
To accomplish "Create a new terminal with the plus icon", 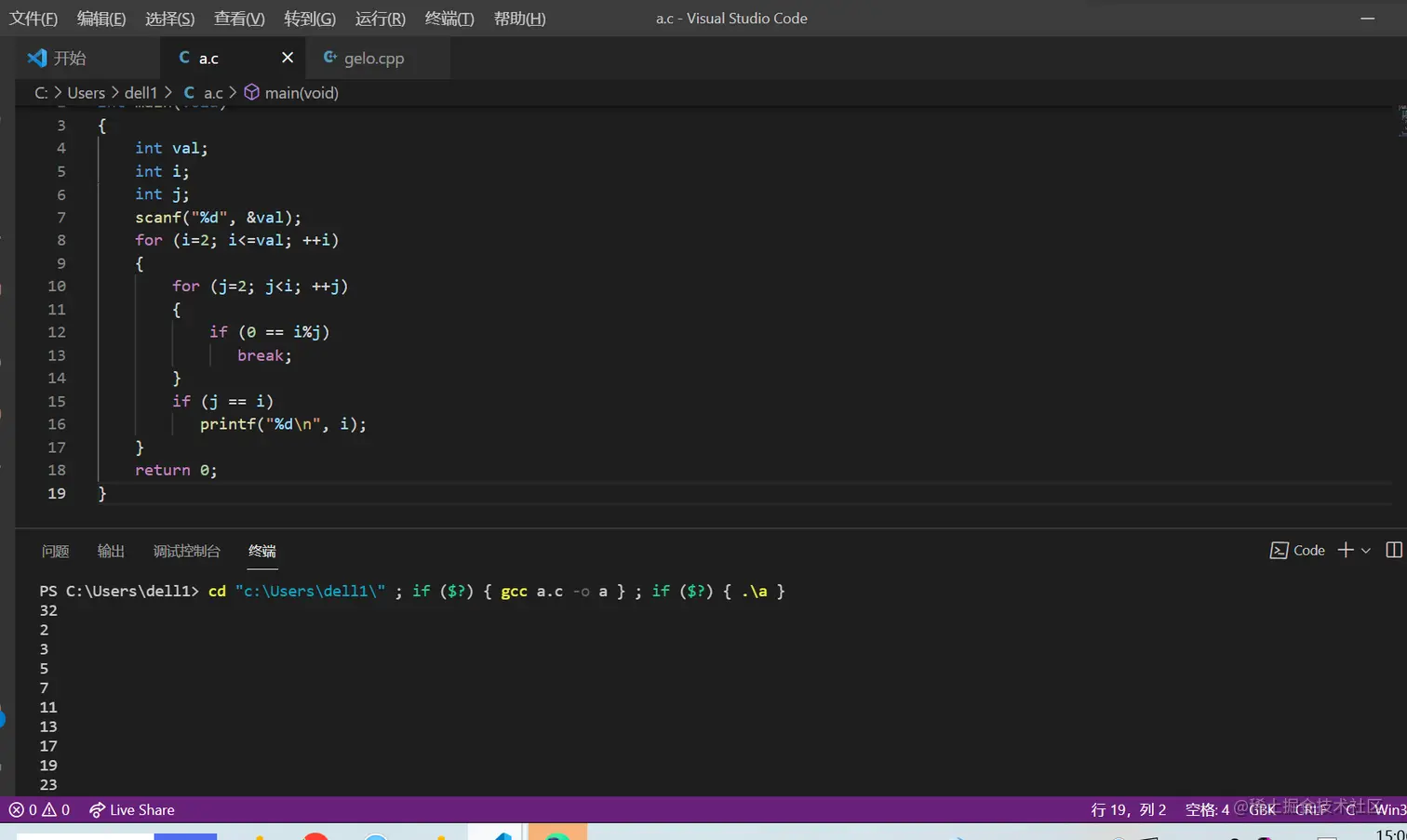I will click(1346, 551).
